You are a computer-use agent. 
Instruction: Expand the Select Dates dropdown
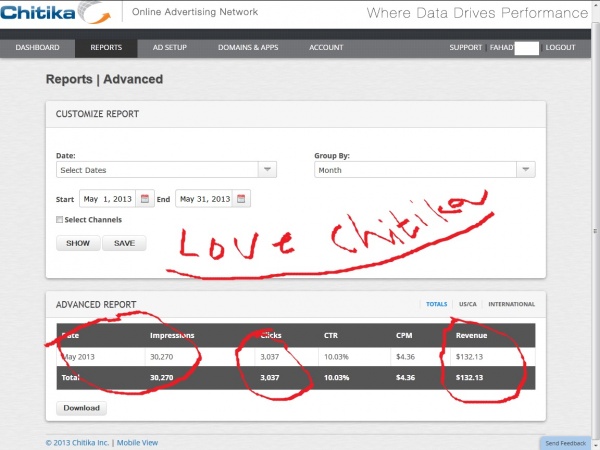[267, 170]
